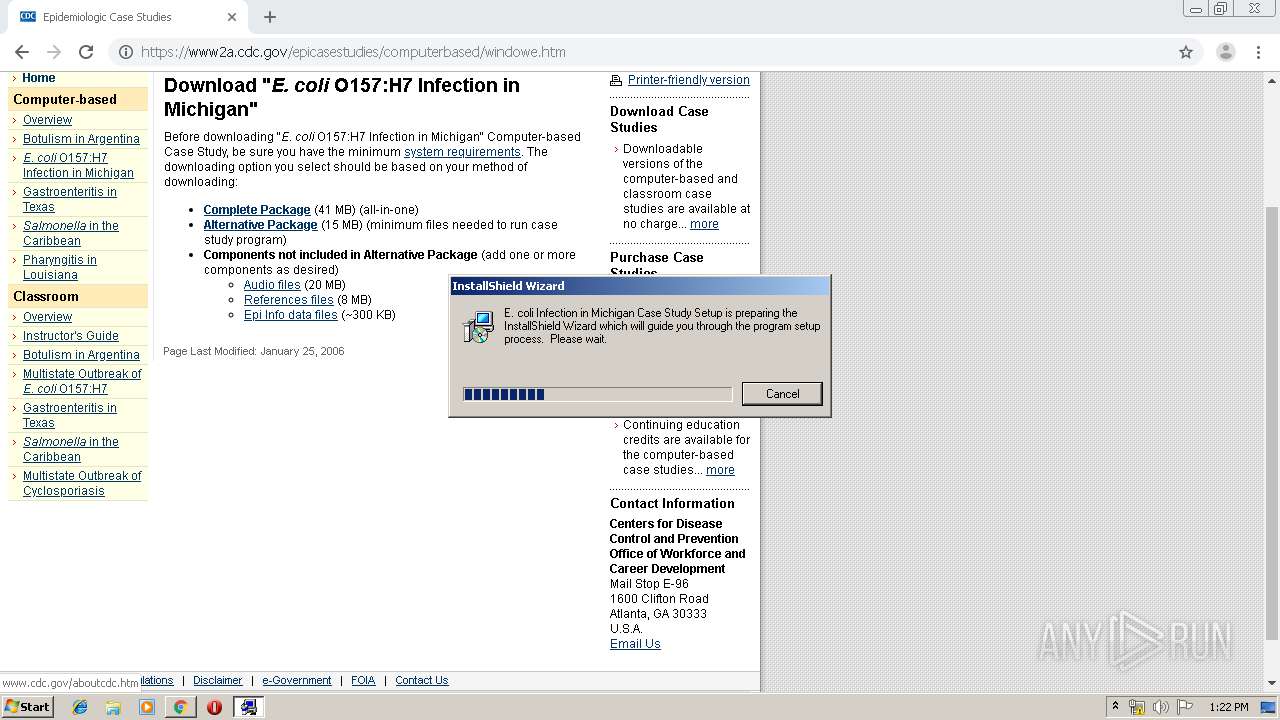Screen dimensions: 1280x720
Task: Click the printer icon beside Printer-friendly version
Action: pyautogui.click(x=616, y=80)
